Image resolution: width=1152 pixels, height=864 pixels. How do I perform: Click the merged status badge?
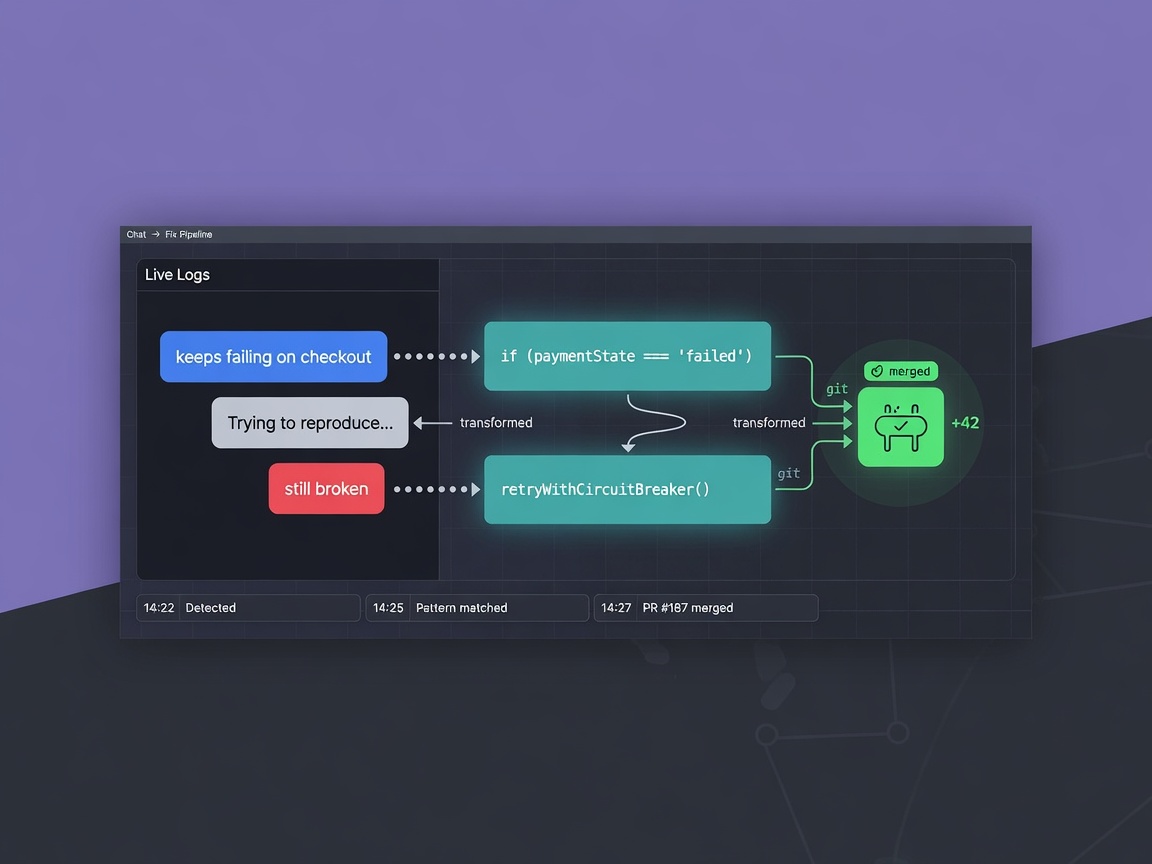coord(901,371)
